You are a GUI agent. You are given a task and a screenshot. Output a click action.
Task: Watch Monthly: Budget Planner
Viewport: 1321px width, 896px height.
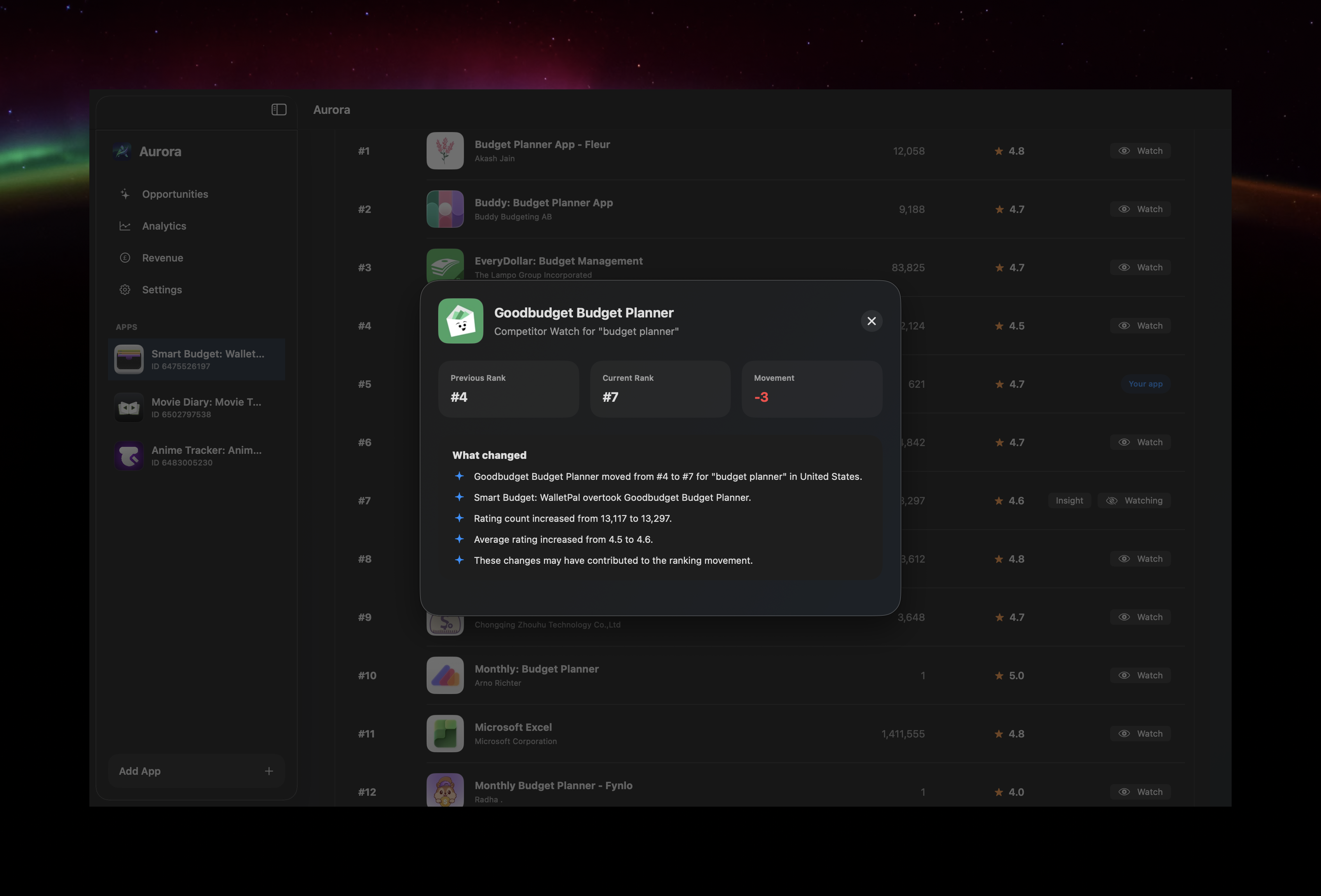click(x=1140, y=675)
